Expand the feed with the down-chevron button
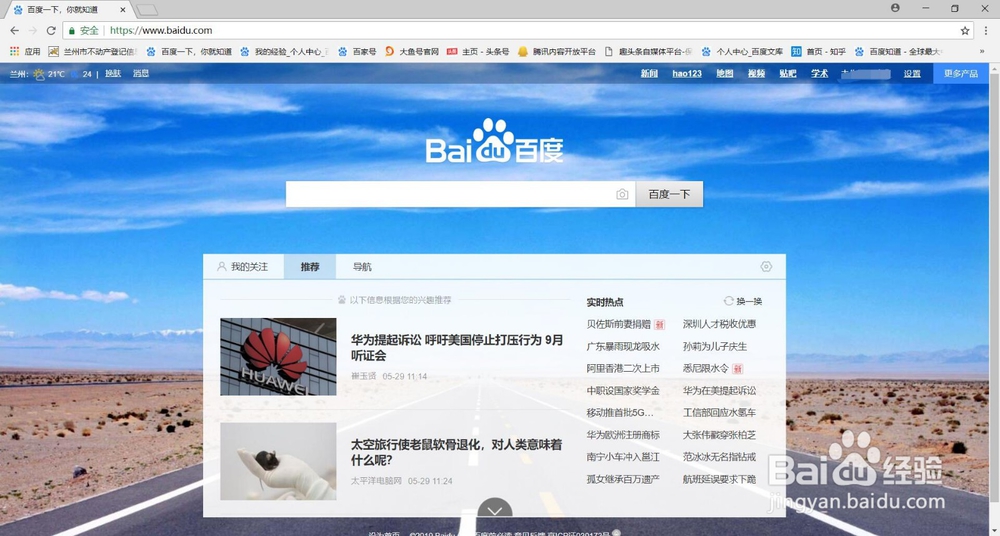 494,509
